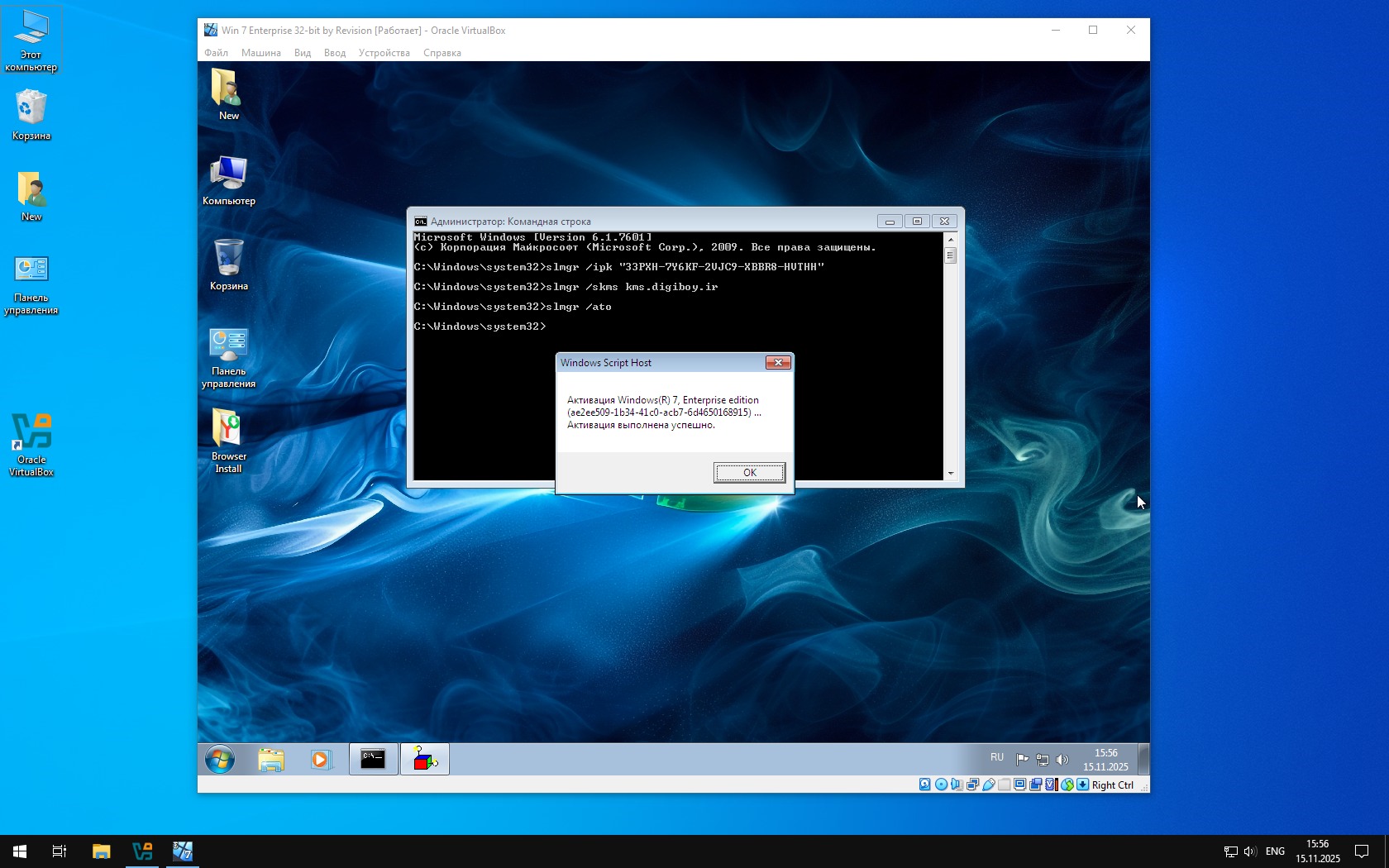The image size is (1389, 868).
Task: Open the Машина menu
Action: [x=260, y=53]
